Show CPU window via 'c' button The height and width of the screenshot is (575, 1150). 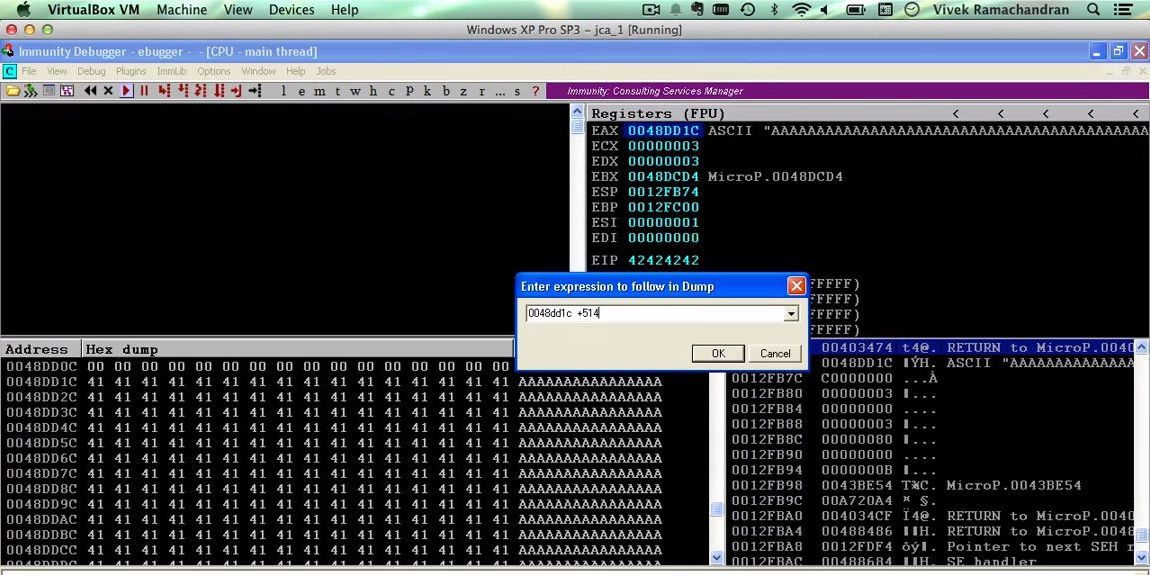391,91
